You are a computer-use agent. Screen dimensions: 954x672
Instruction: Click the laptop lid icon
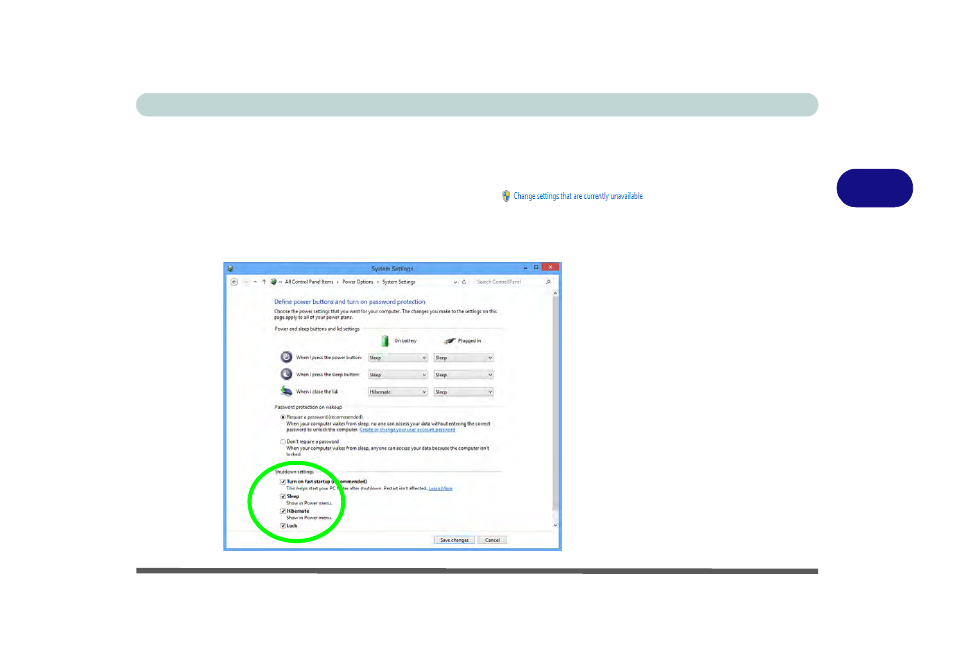click(286, 391)
